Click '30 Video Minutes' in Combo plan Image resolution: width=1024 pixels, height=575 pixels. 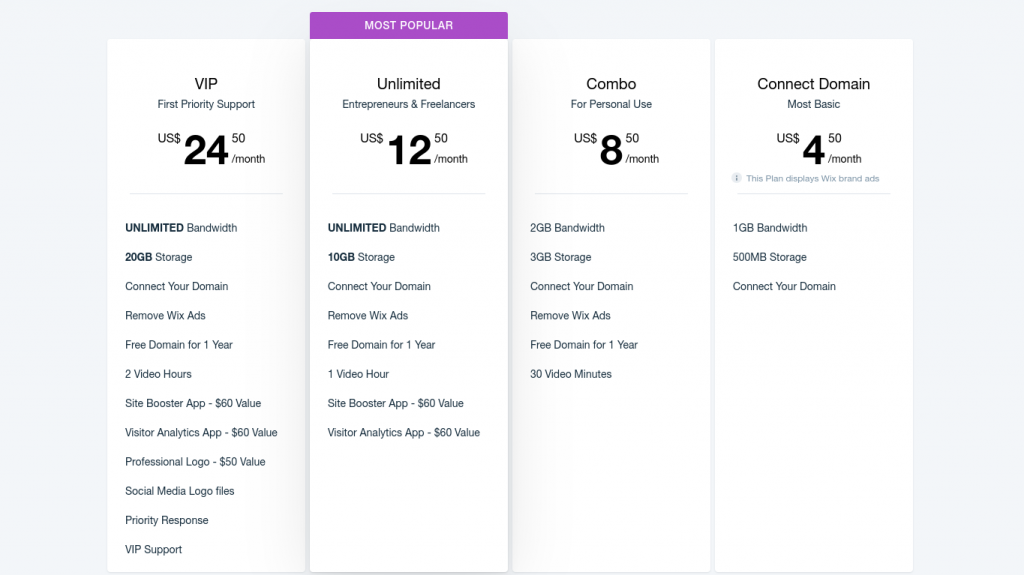(x=571, y=374)
